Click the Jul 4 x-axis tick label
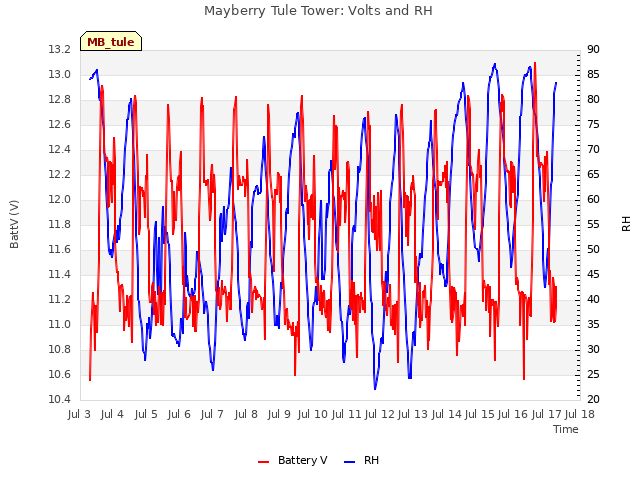Image resolution: width=640 pixels, height=480 pixels. 112,414
